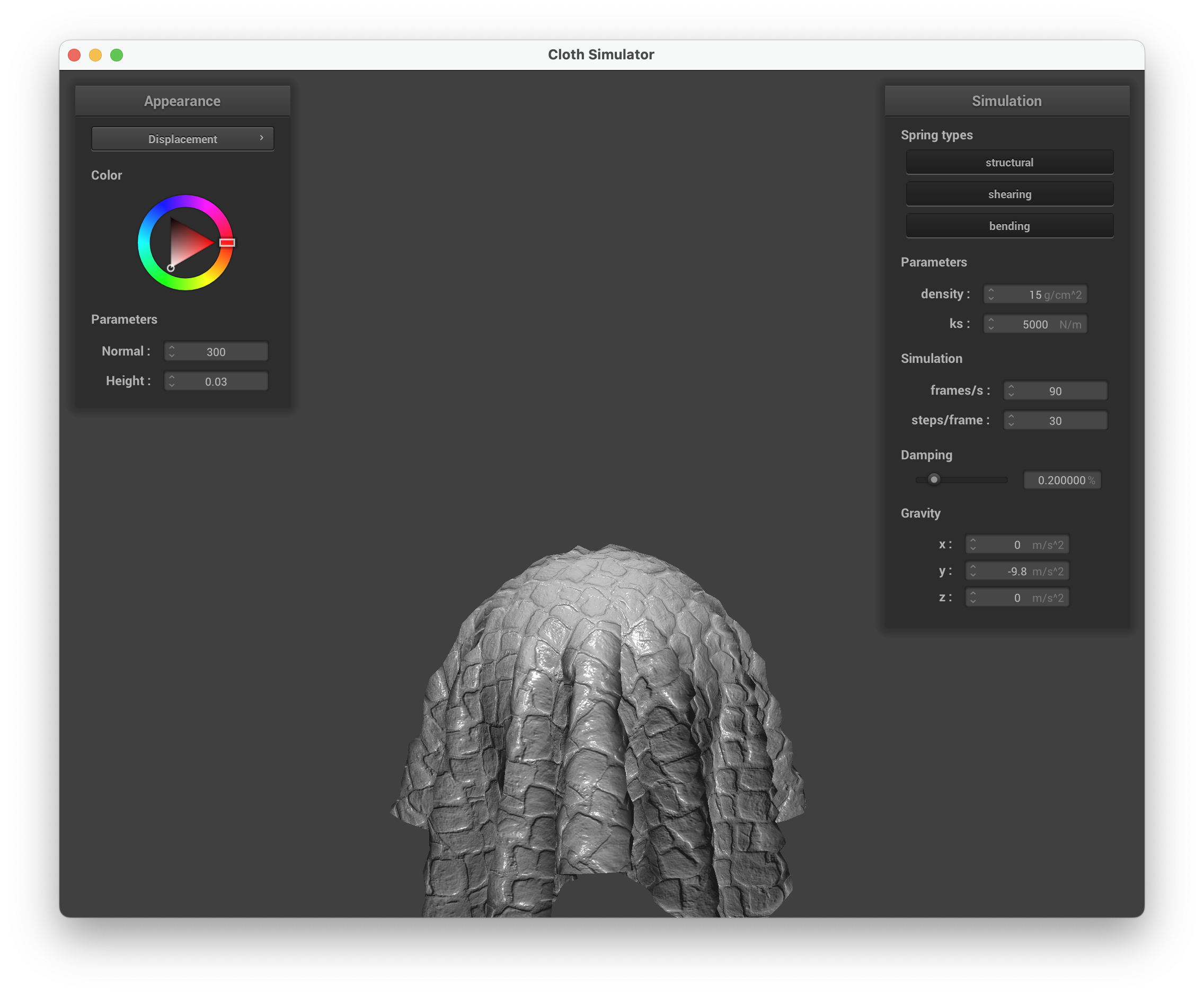Open the Displacement shader dropdown
The width and height of the screenshot is (1204, 996).
(x=182, y=139)
